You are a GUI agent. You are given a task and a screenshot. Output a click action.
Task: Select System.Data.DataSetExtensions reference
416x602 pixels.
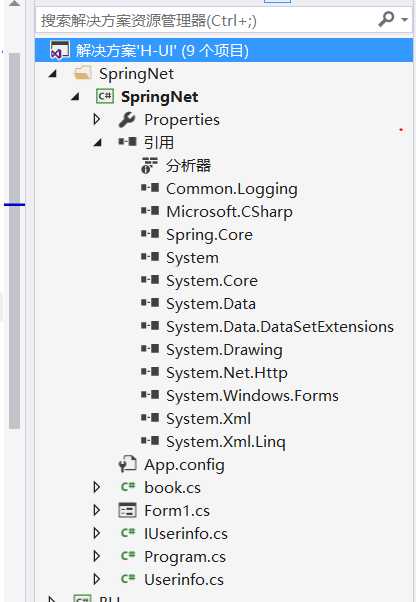pos(280,327)
